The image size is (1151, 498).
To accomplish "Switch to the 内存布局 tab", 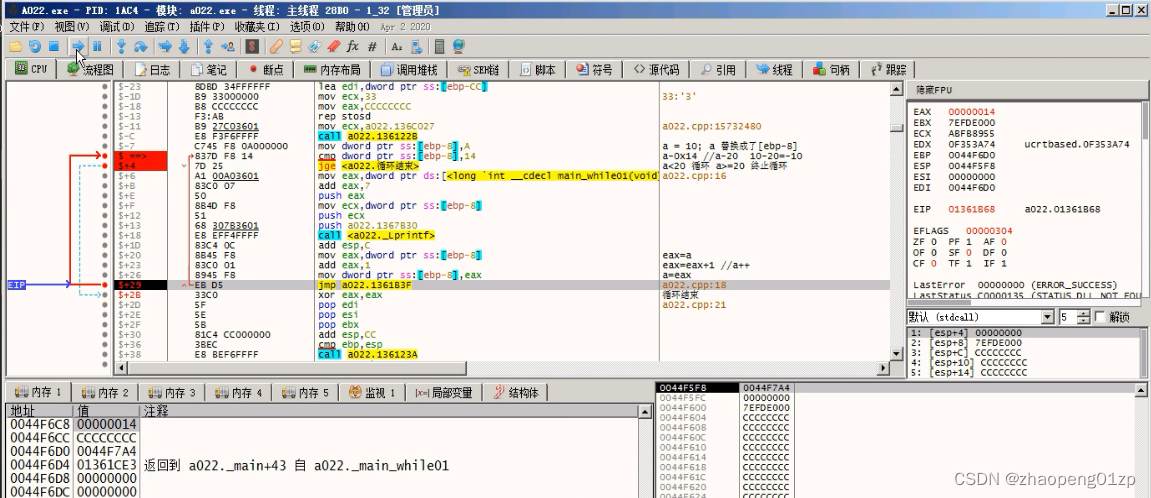I will coord(332,70).
